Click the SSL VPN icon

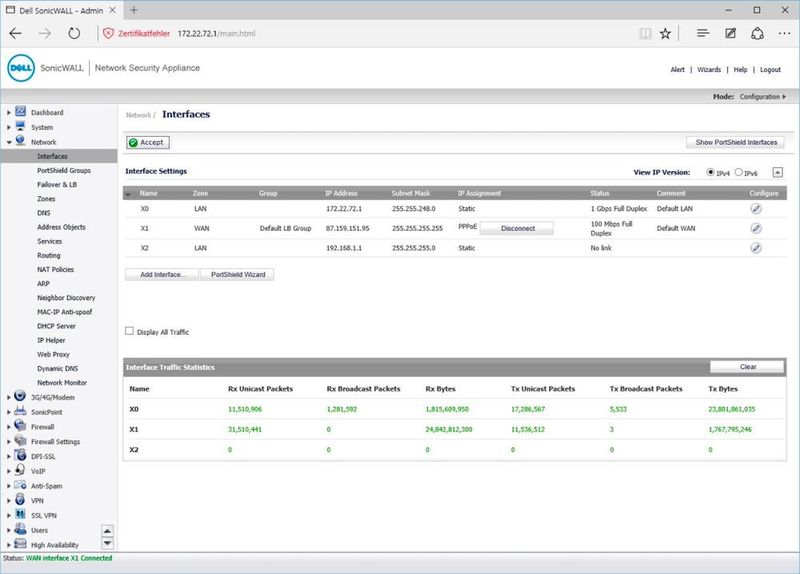click(20, 514)
